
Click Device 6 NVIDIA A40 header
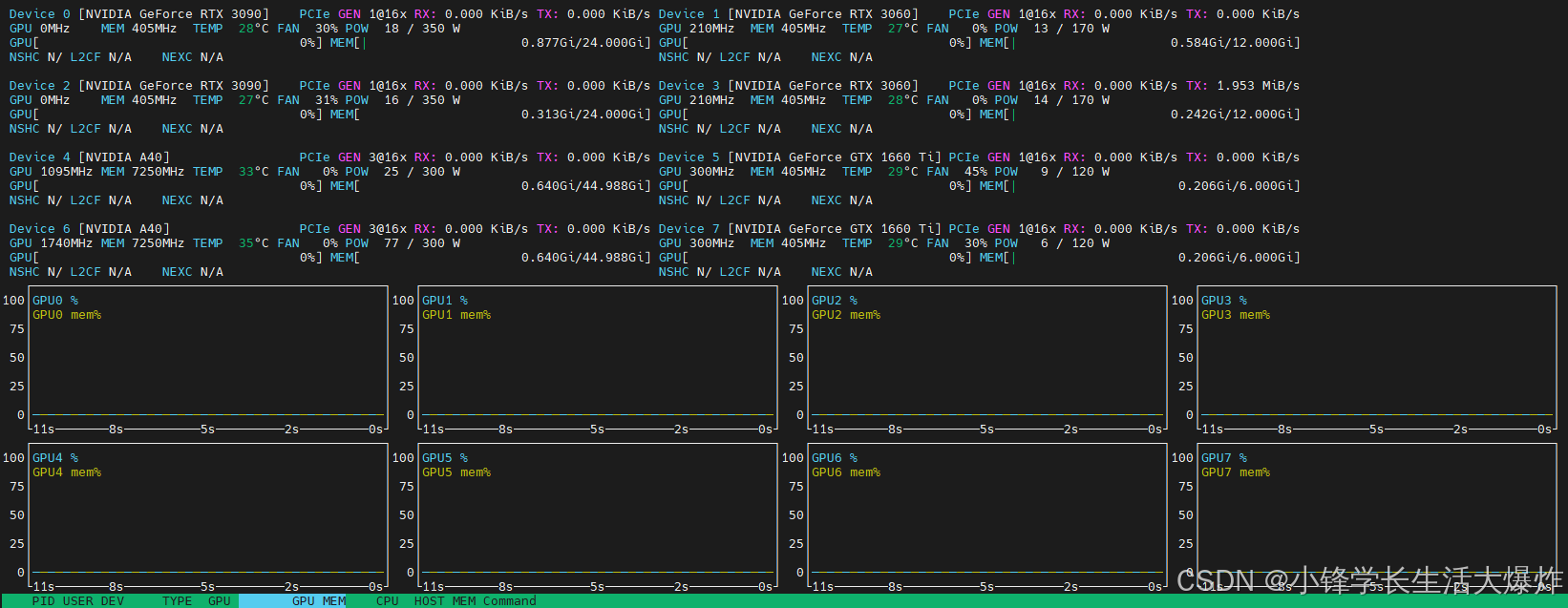pos(90,229)
